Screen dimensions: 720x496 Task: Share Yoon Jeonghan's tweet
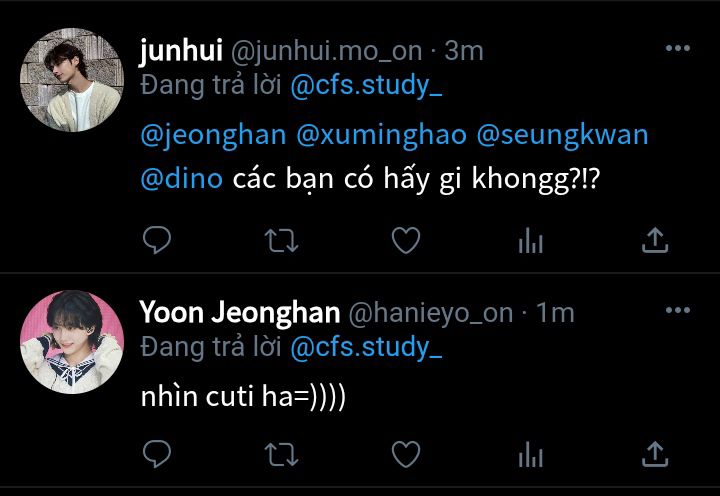pos(655,454)
